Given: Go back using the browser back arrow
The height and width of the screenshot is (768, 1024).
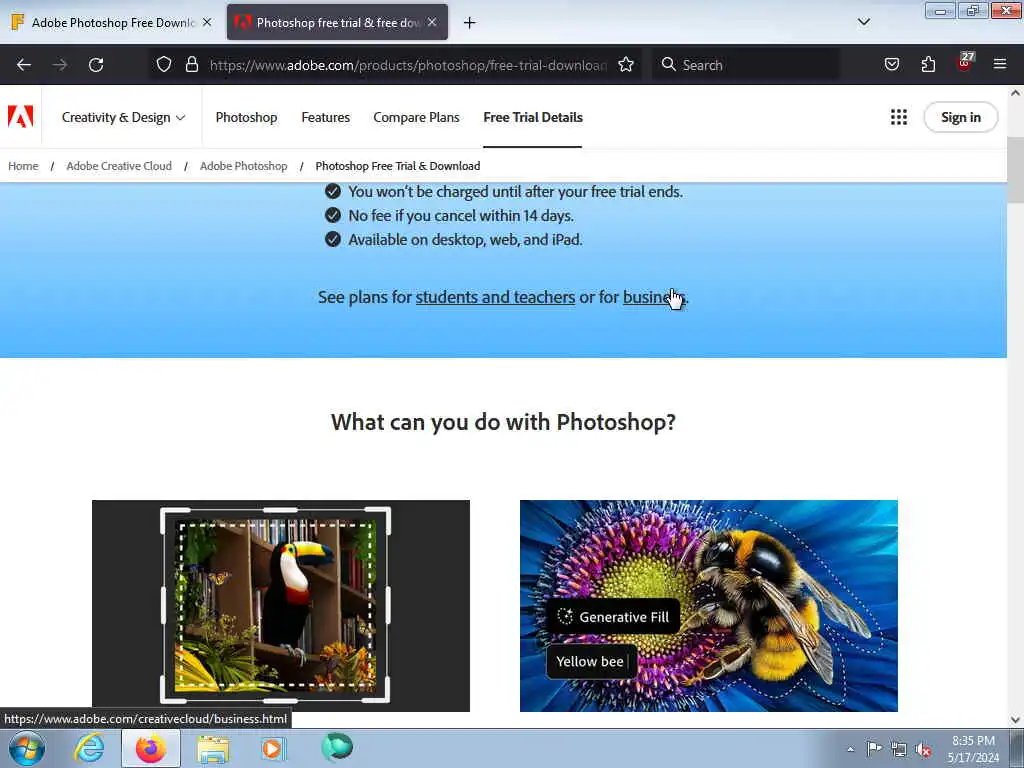Looking at the screenshot, I should 24,65.
